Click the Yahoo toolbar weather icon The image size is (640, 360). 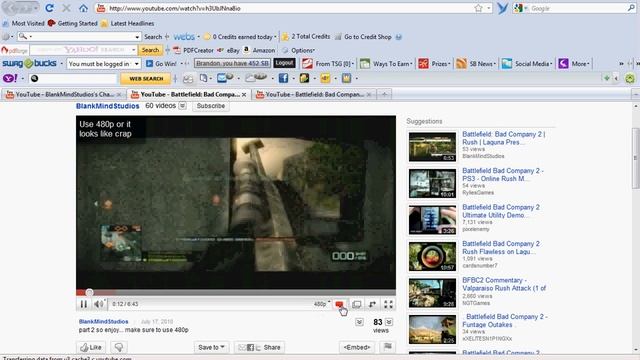pos(257,78)
